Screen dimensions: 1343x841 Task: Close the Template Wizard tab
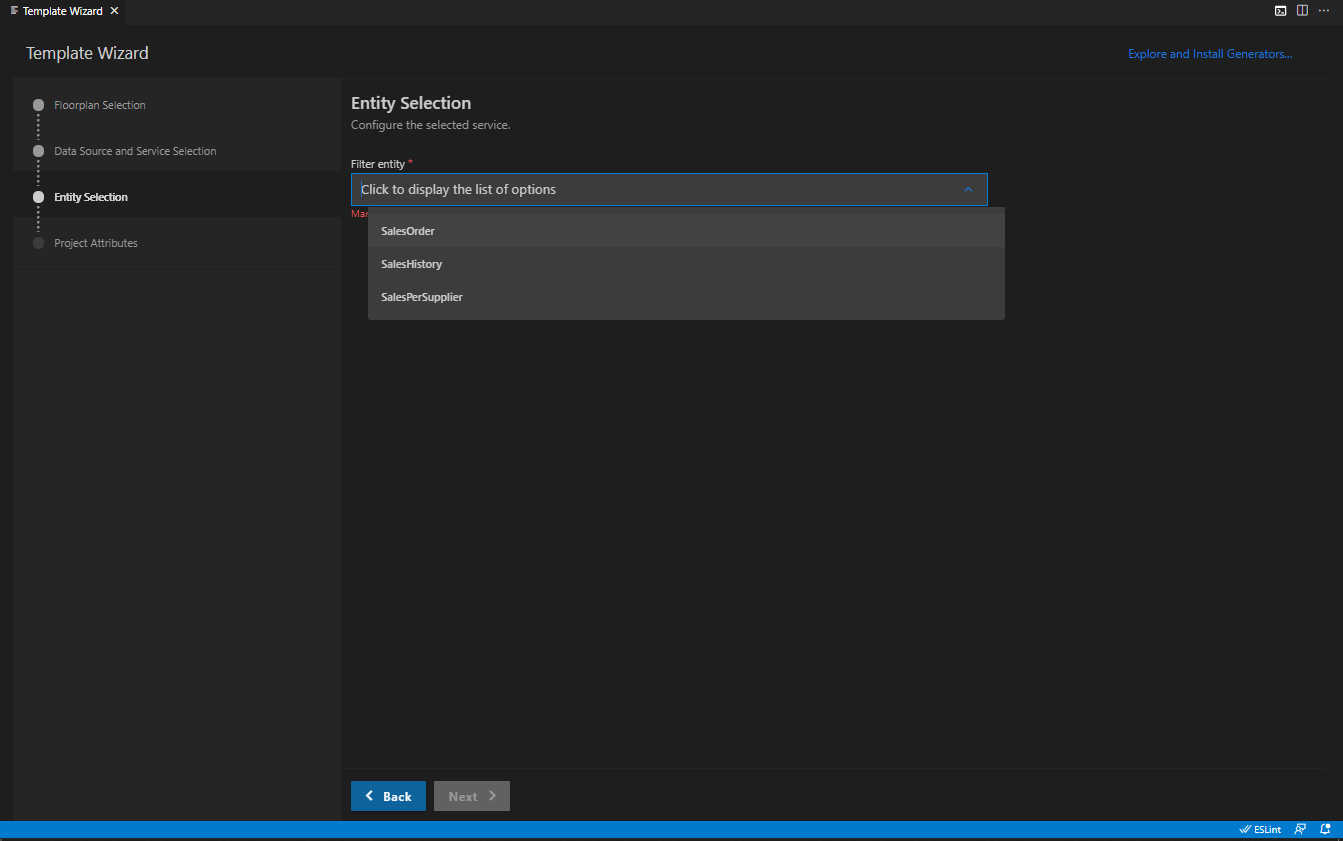tap(114, 11)
